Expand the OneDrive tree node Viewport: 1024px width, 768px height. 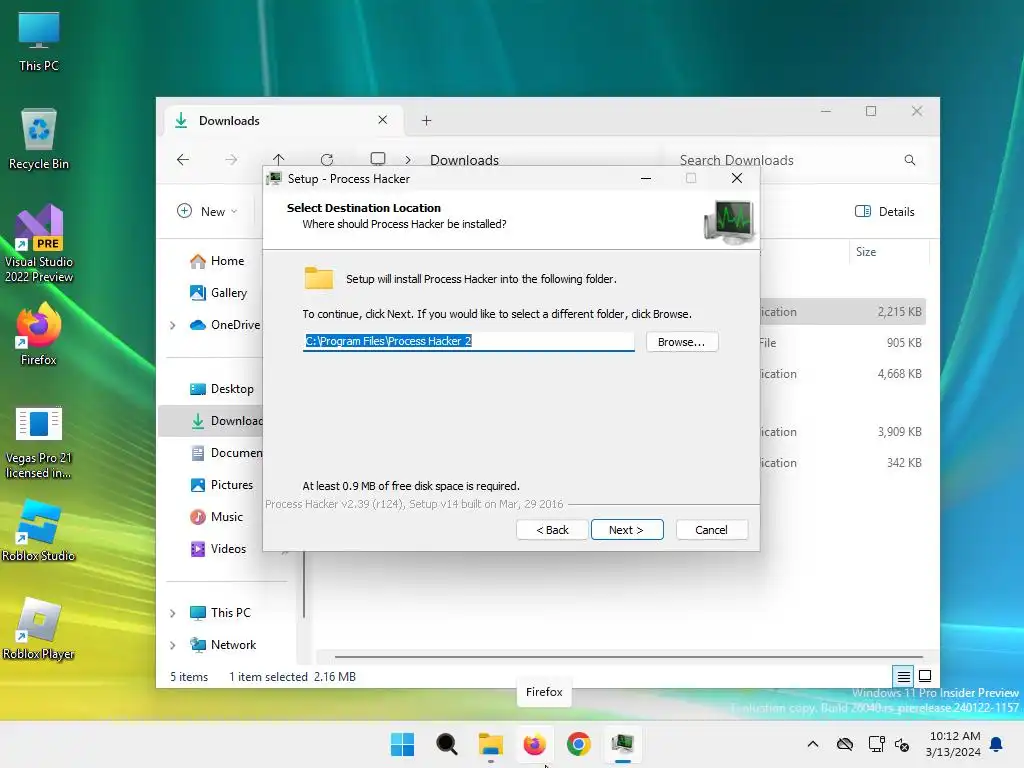[172, 325]
